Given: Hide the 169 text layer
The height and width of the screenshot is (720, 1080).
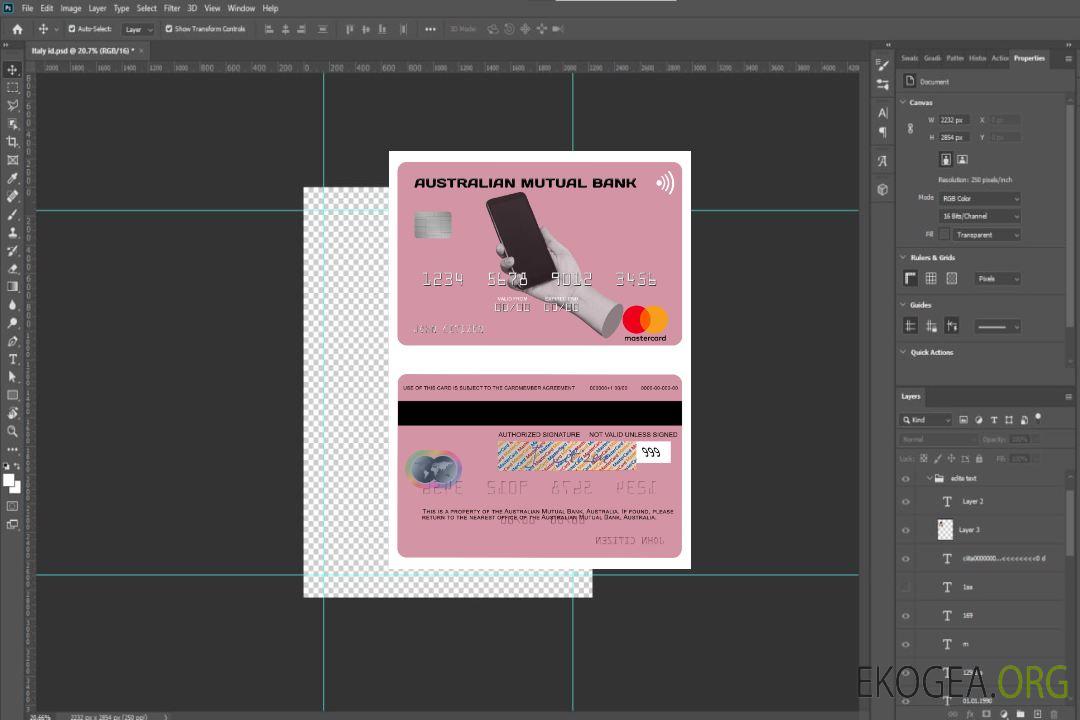Looking at the screenshot, I should coord(906,617).
